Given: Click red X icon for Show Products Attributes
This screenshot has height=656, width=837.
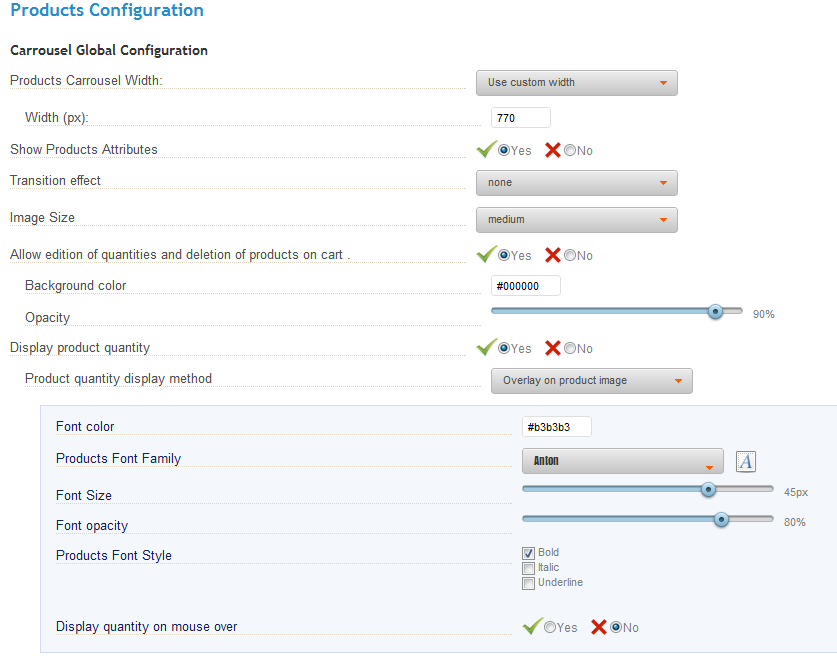Looking at the screenshot, I should click(x=553, y=150).
